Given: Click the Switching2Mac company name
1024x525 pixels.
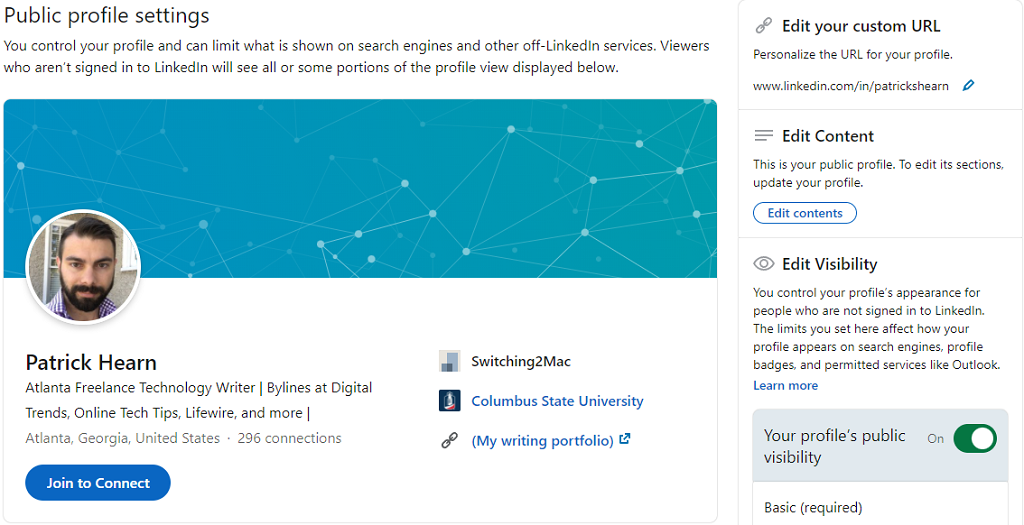Looking at the screenshot, I should [521, 361].
